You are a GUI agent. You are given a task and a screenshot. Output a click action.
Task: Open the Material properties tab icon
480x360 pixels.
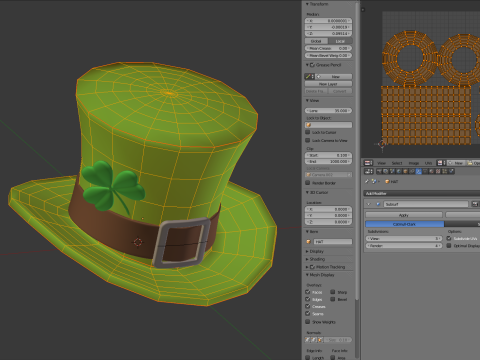tap(431, 171)
